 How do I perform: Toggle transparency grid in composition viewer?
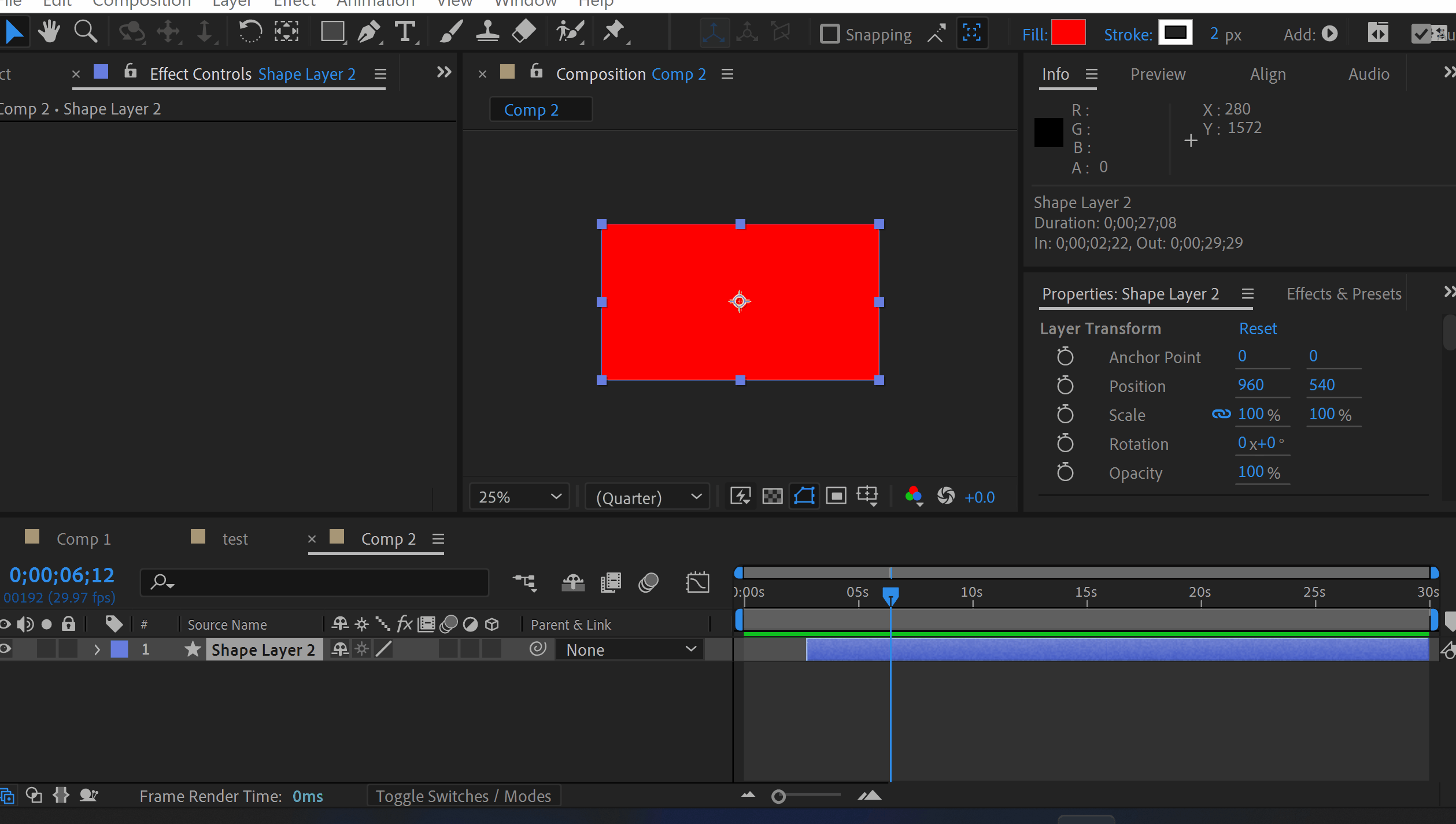point(772,496)
